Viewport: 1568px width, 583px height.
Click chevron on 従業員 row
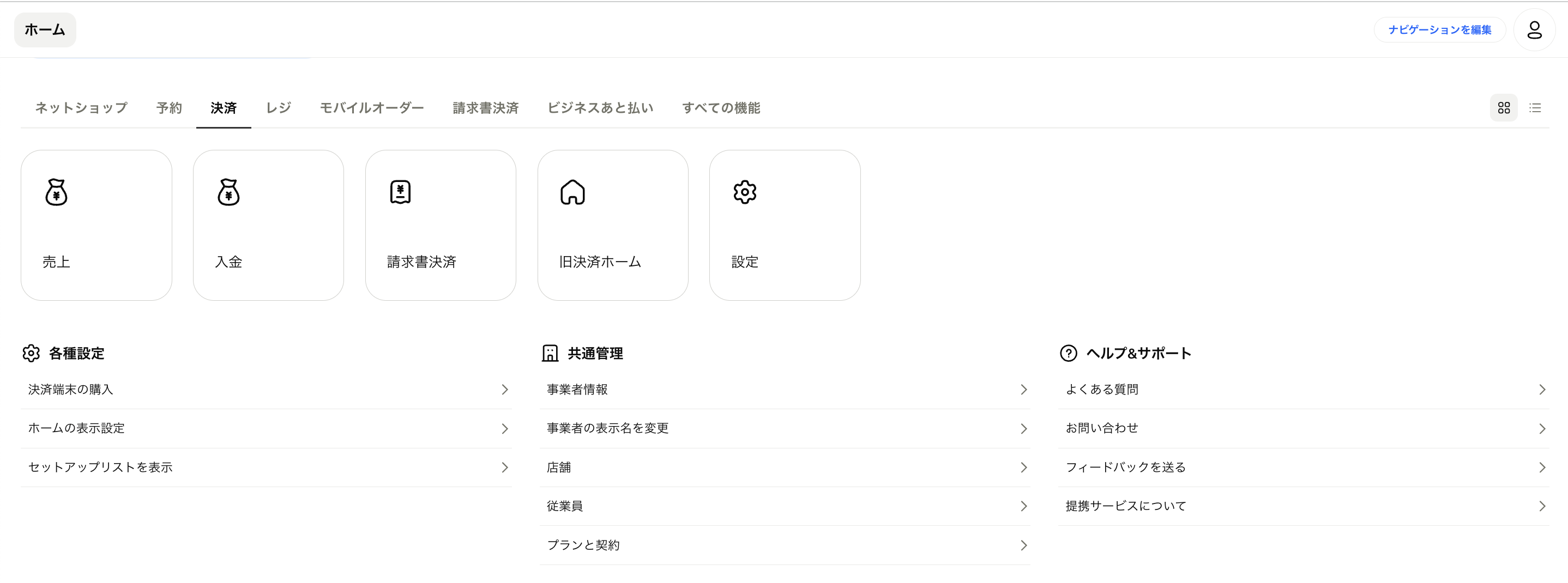[x=1024, y=506]
